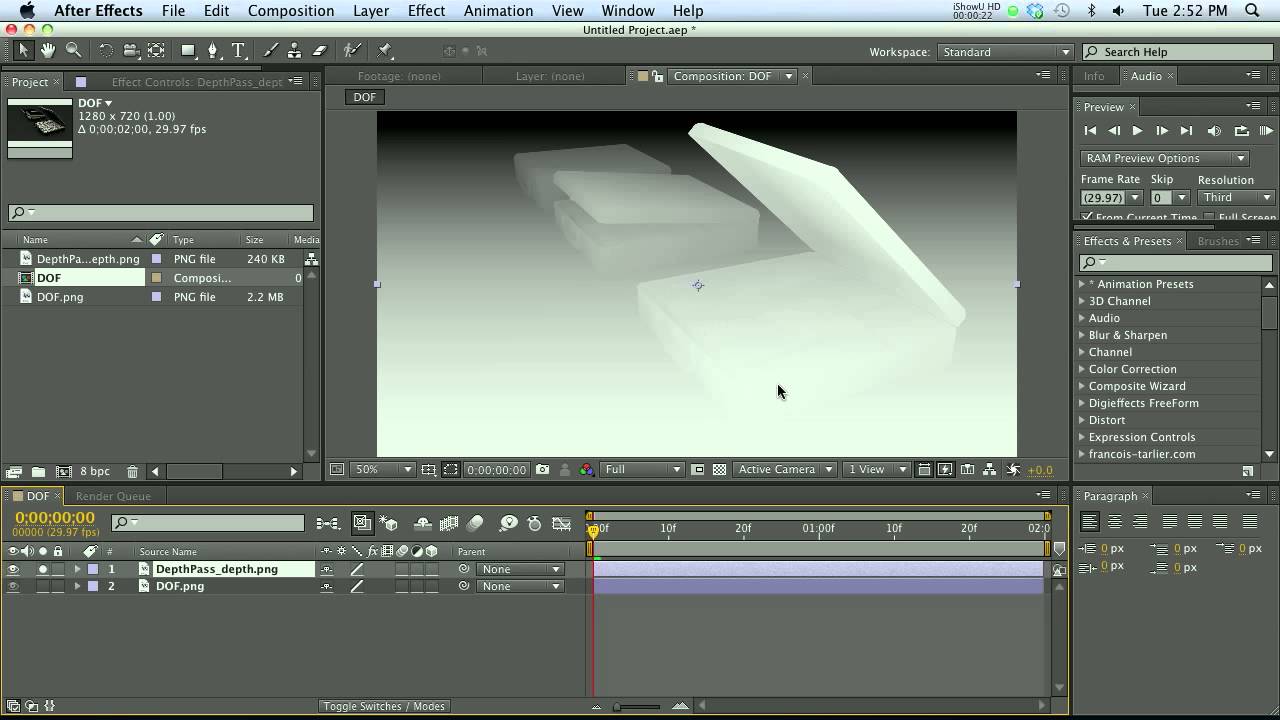
Task: Switch to the Info panel tab
Action: [x=1094, y=76]
